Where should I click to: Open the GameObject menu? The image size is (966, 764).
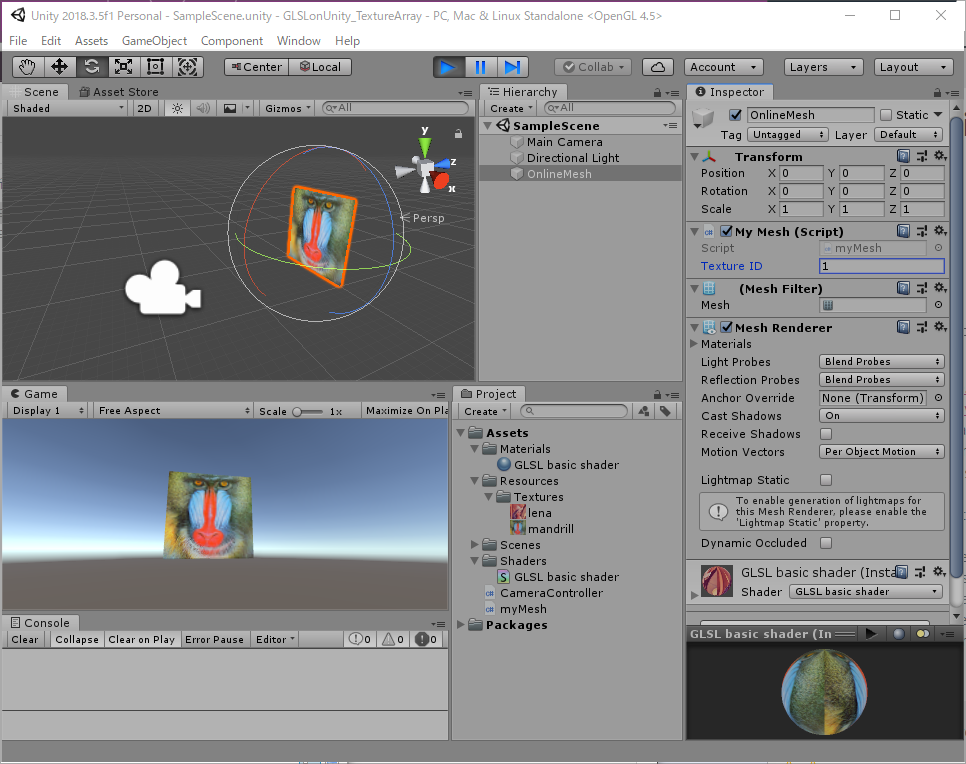coord(154,41)
